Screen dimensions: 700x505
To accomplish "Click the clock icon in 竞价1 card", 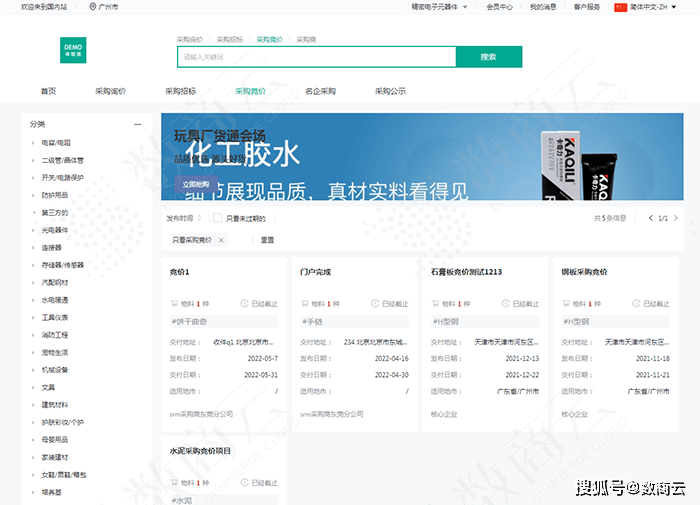I will pos(244,304).
